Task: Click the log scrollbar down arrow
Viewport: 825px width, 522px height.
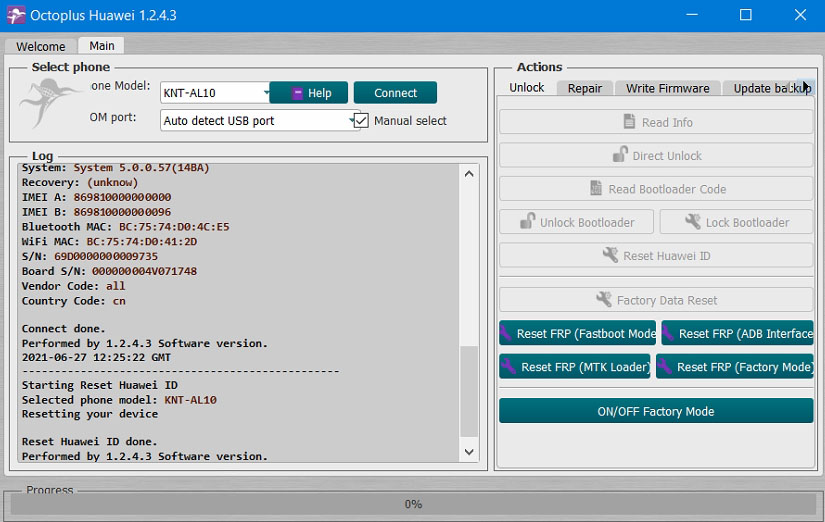Action: [x=469, y=451]
